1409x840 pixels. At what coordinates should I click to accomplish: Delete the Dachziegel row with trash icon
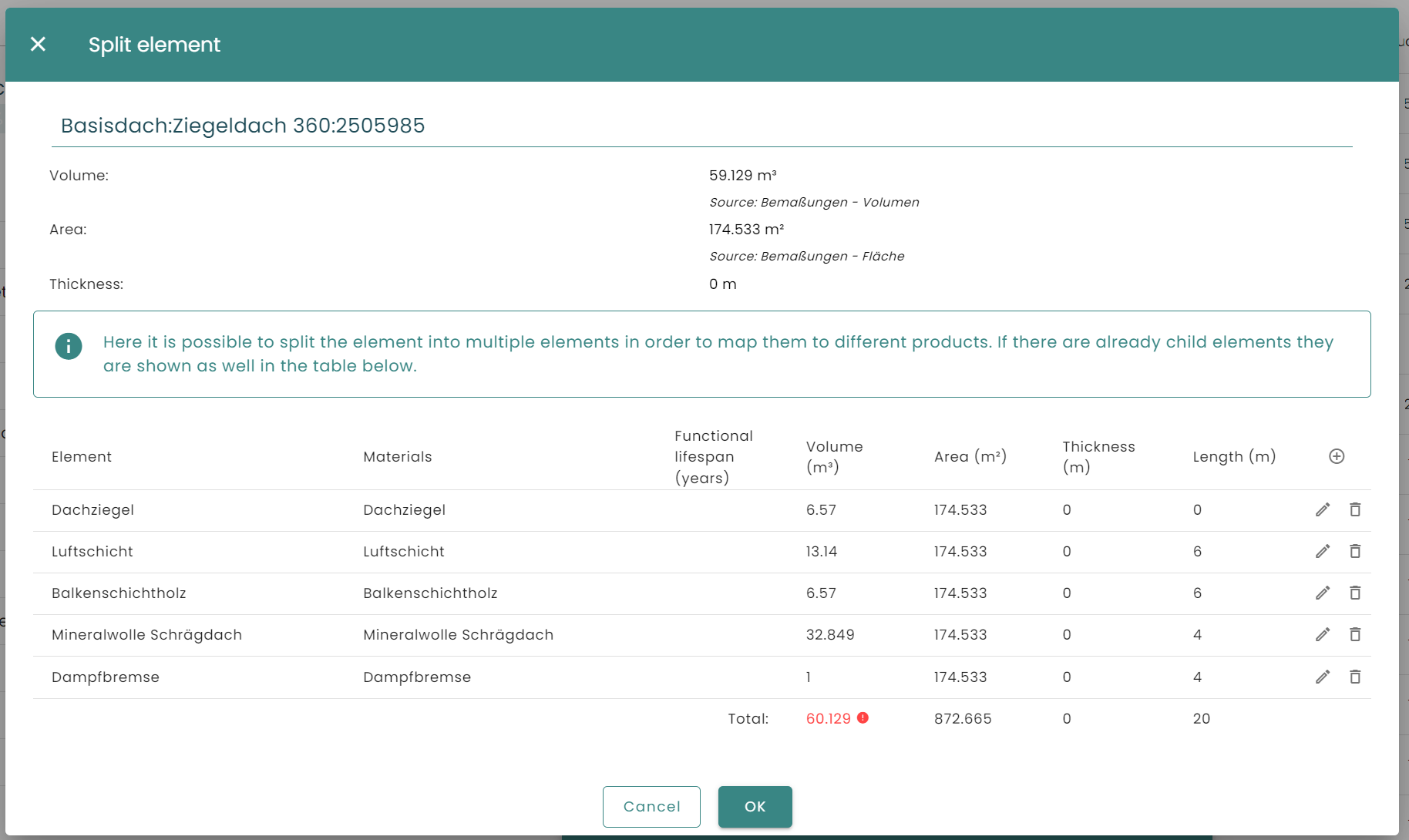1355,509
